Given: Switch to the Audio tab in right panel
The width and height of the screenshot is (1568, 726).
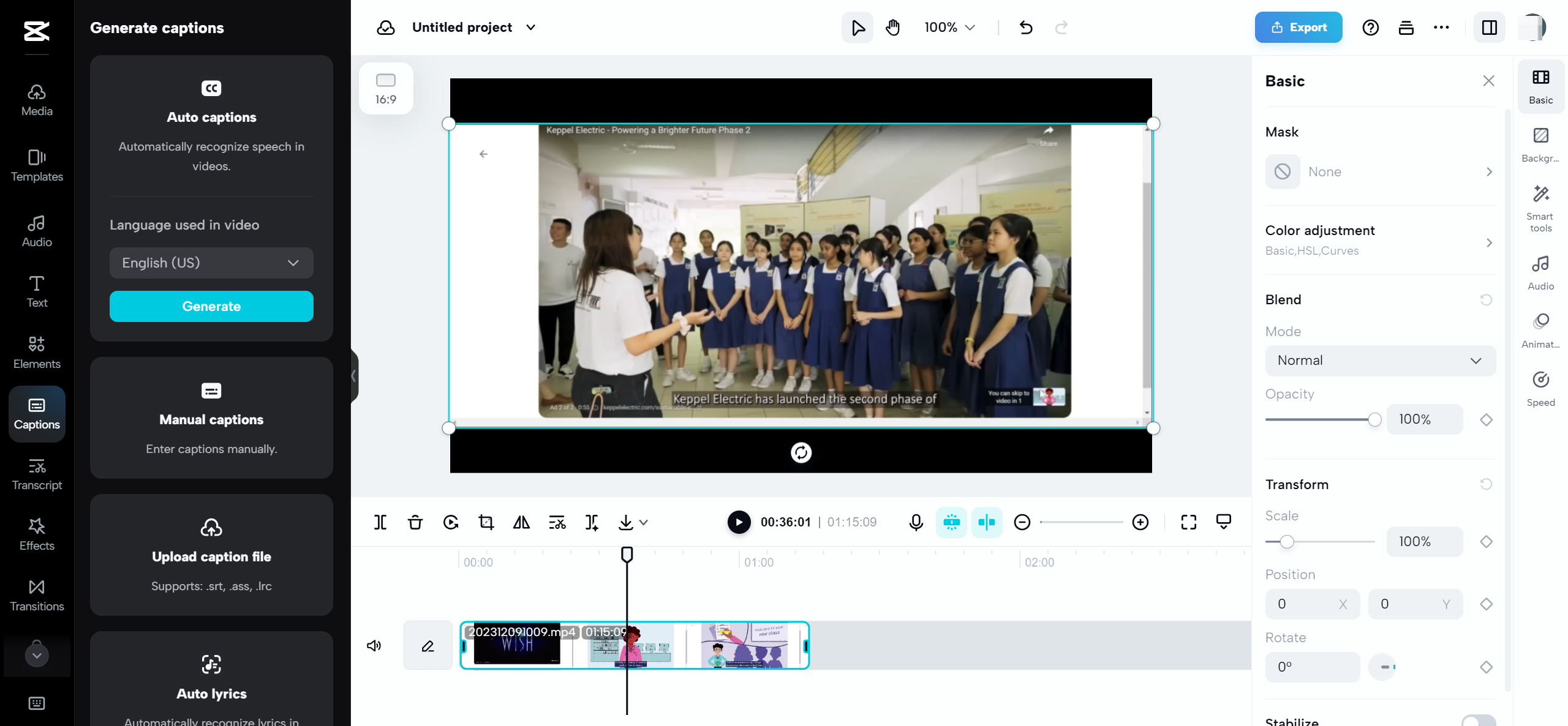Looking at the screenshot, I should [x=1541, y=272].
